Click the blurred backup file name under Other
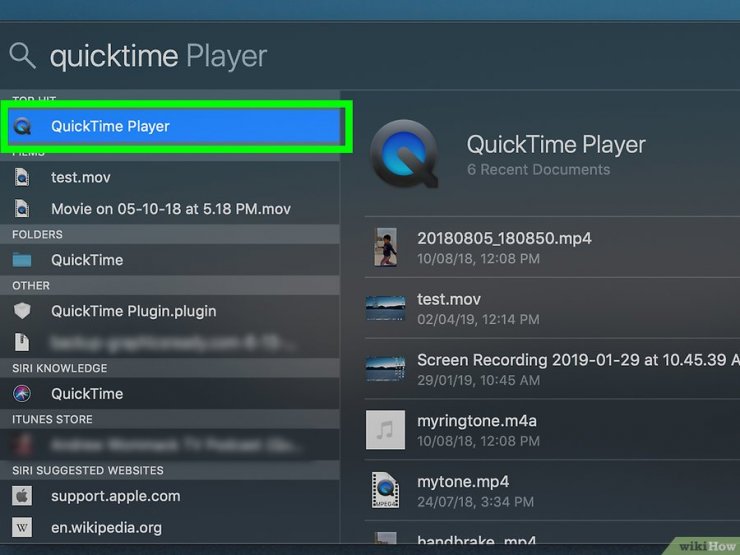740x555 pixels. (x=173, y=343)
